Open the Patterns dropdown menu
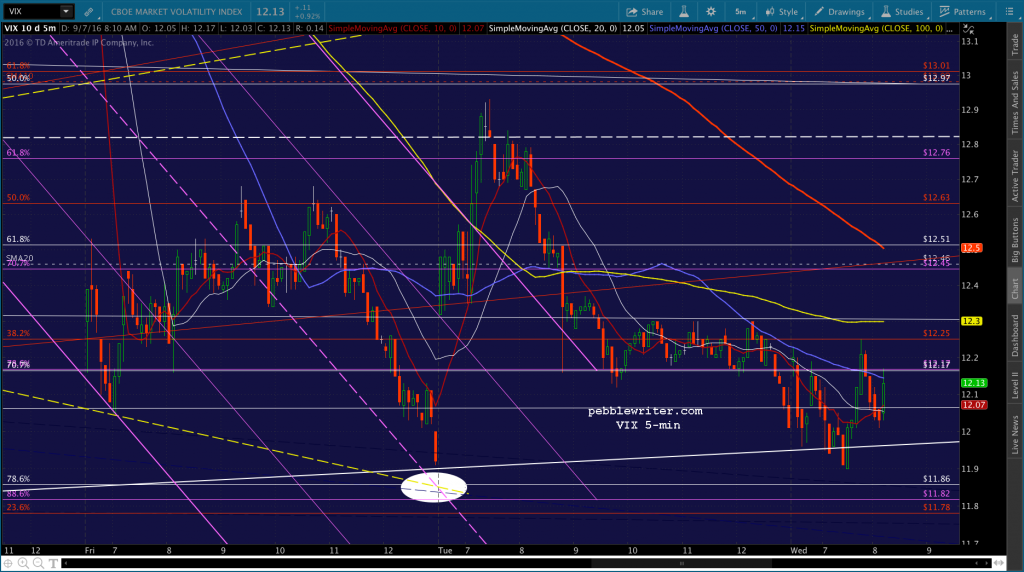The height and width of the screenshot is (572, 1024). (x=963, y=12)
